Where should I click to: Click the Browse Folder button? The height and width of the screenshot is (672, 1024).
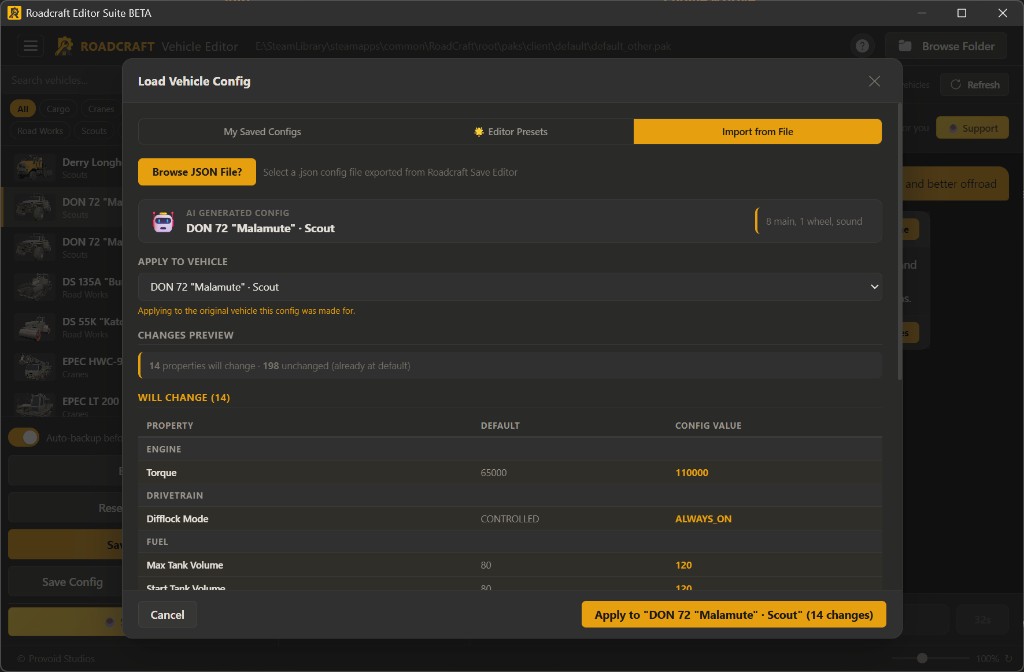946,46
